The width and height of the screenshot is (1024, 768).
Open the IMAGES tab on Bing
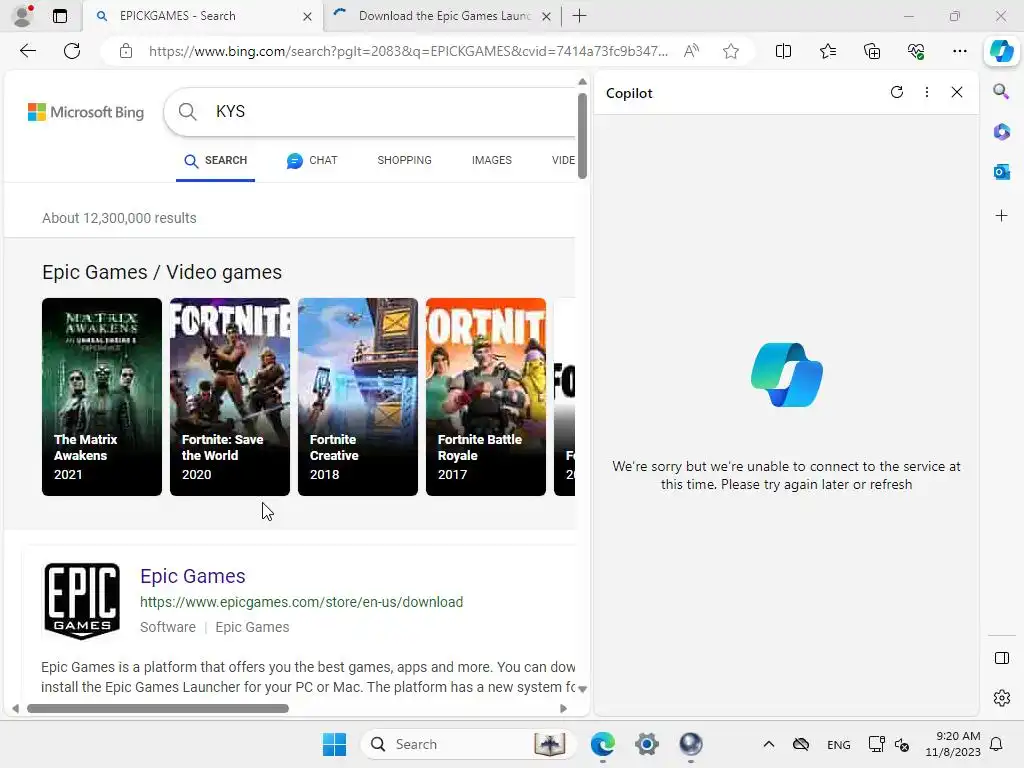click(492, 161)
